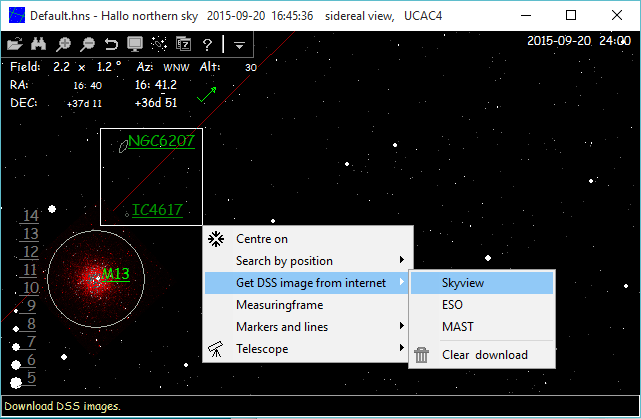
Task: Open file using the folder toolbar icon
Action: tap(15, 44)
